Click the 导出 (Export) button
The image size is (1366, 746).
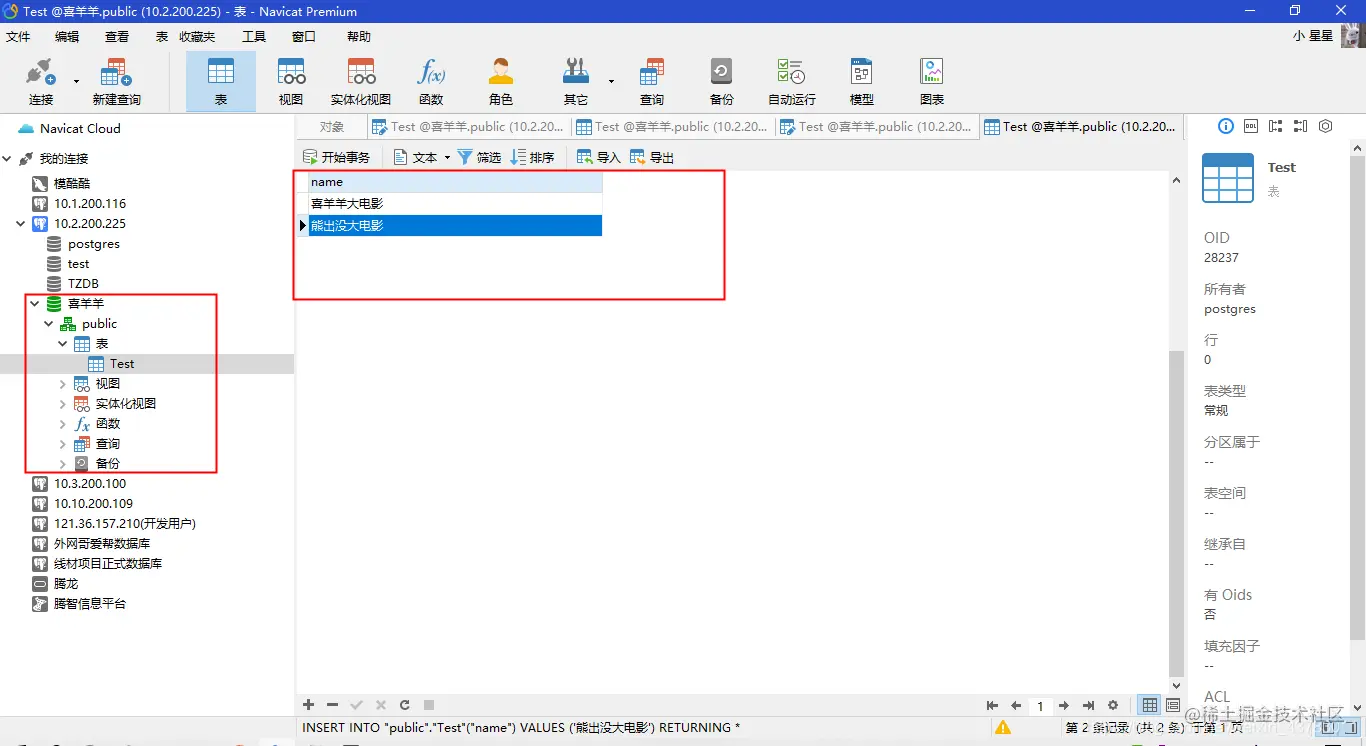[652, 157]
